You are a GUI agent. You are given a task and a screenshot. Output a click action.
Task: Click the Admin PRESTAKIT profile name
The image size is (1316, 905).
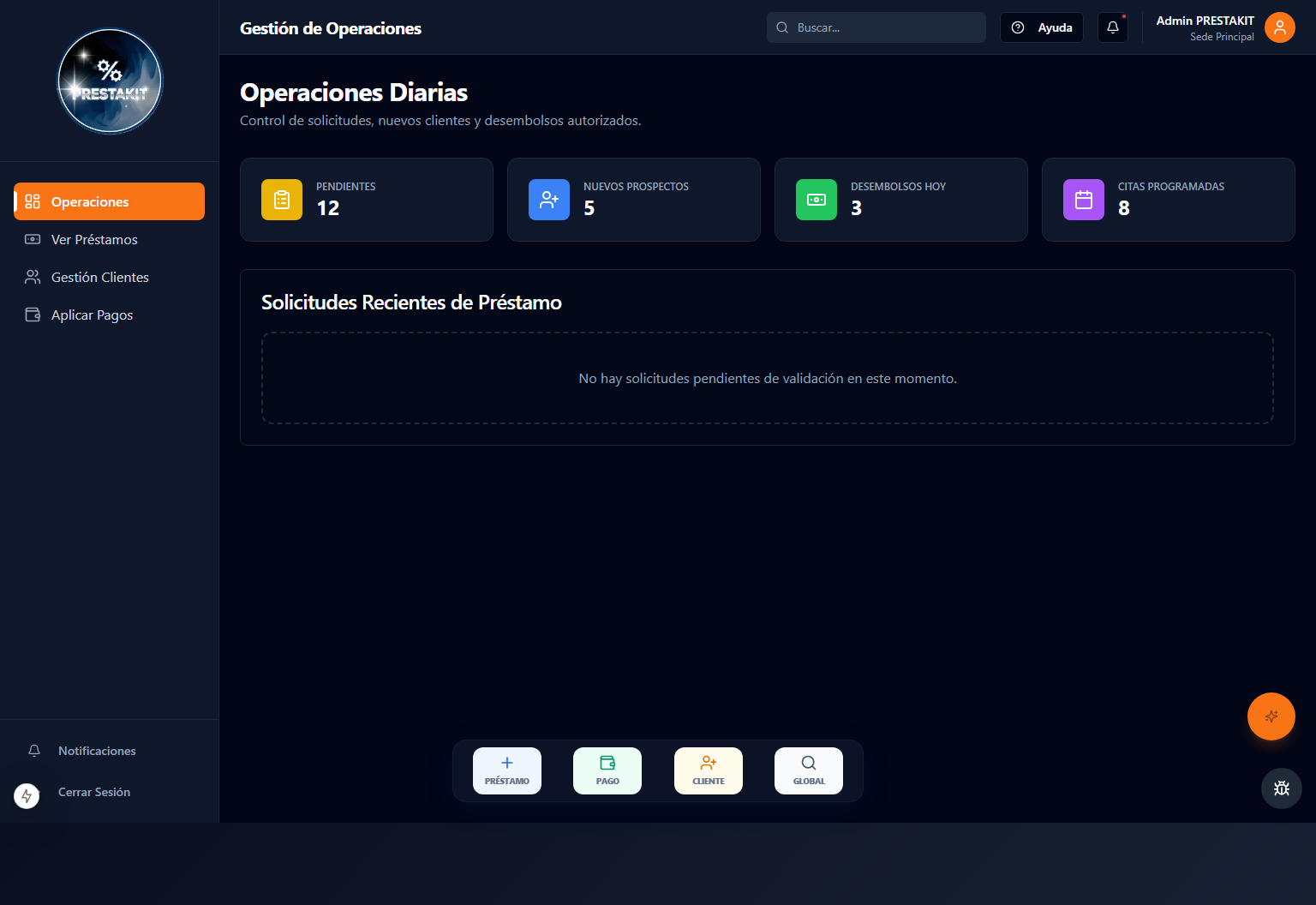(1205, 21)
